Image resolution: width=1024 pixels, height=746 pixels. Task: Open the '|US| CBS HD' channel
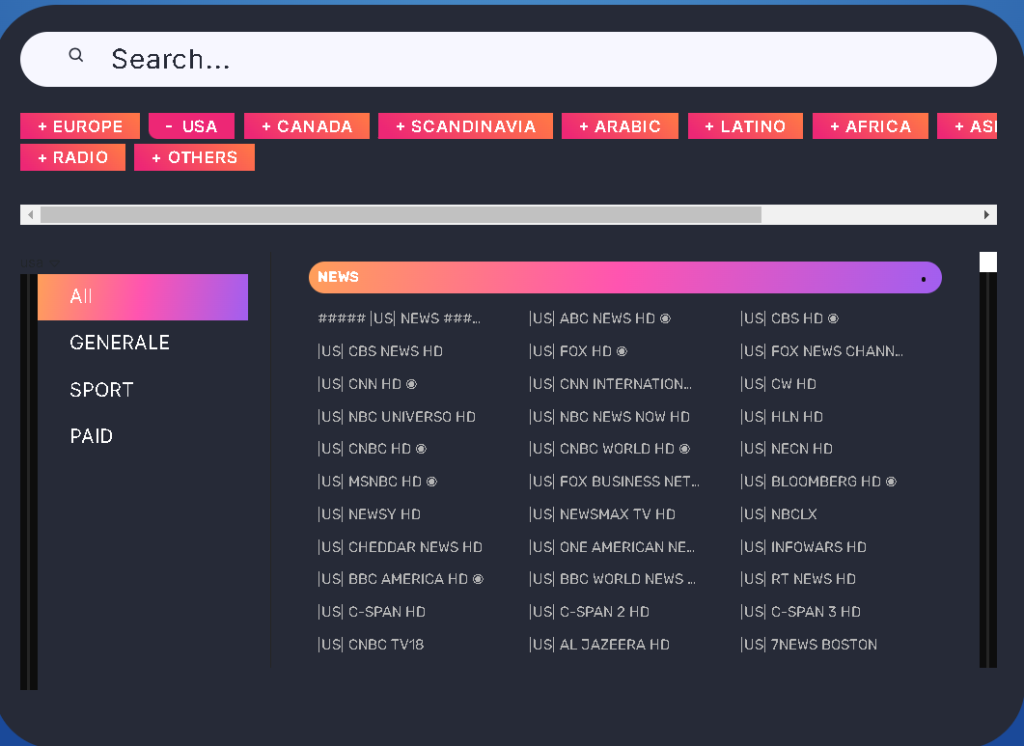click(x=789, y=319)
